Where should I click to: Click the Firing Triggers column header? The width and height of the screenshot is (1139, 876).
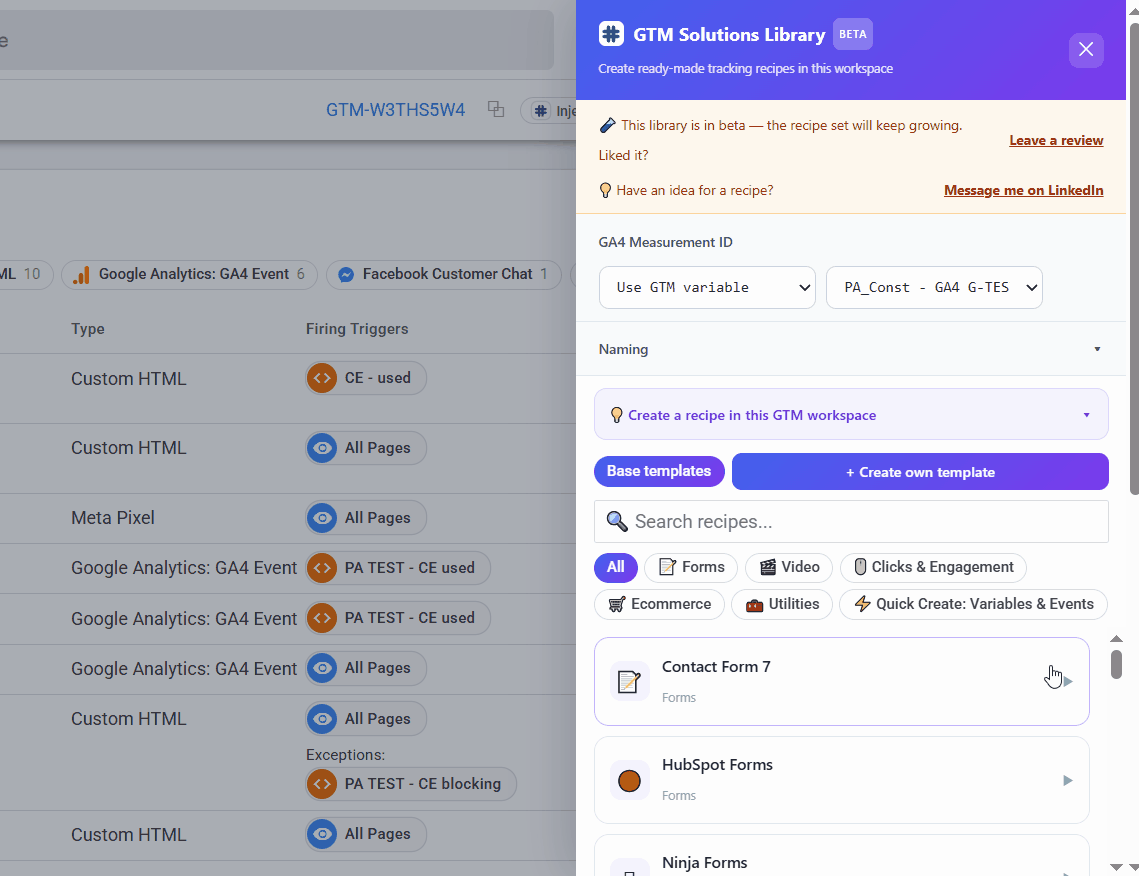[357, 329]
